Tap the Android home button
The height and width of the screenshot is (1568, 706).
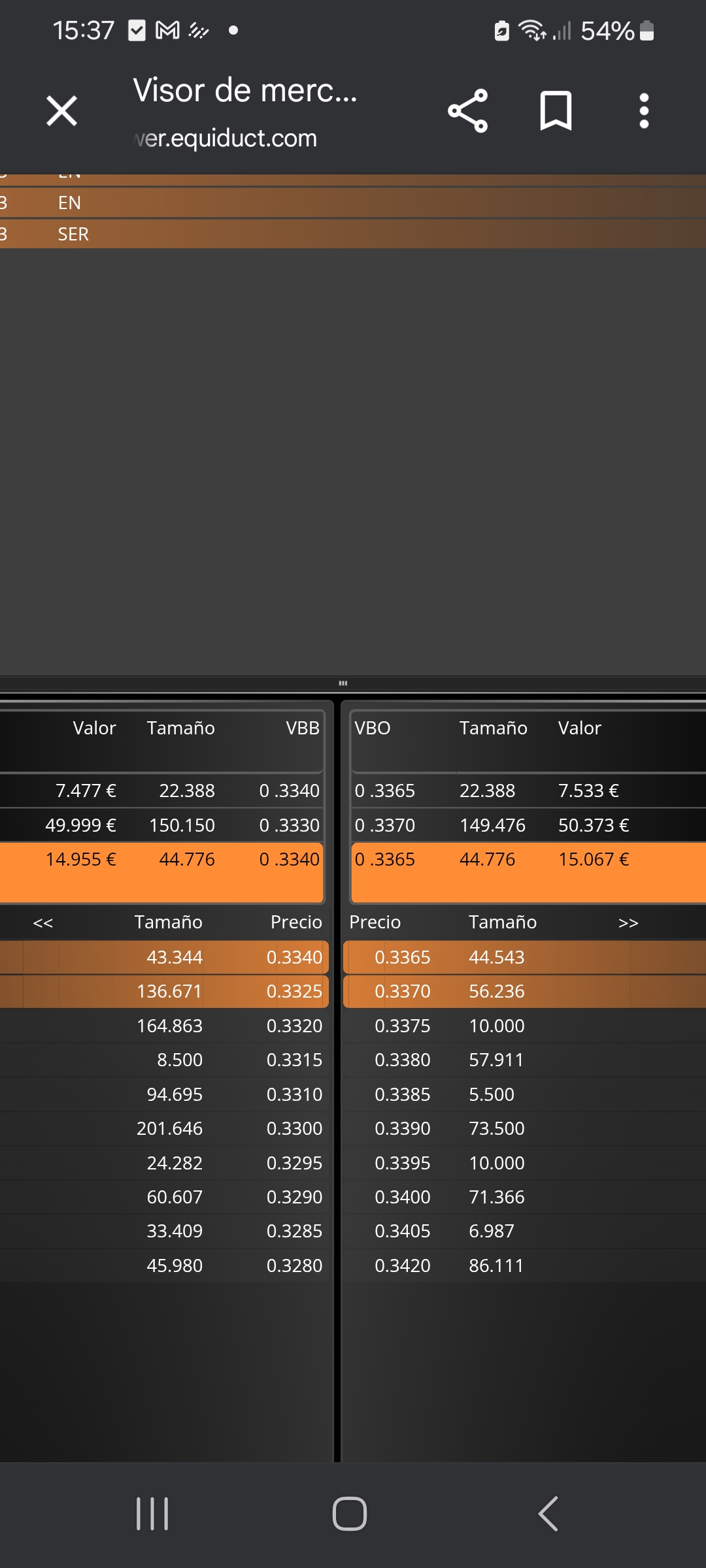(350, 1514)
